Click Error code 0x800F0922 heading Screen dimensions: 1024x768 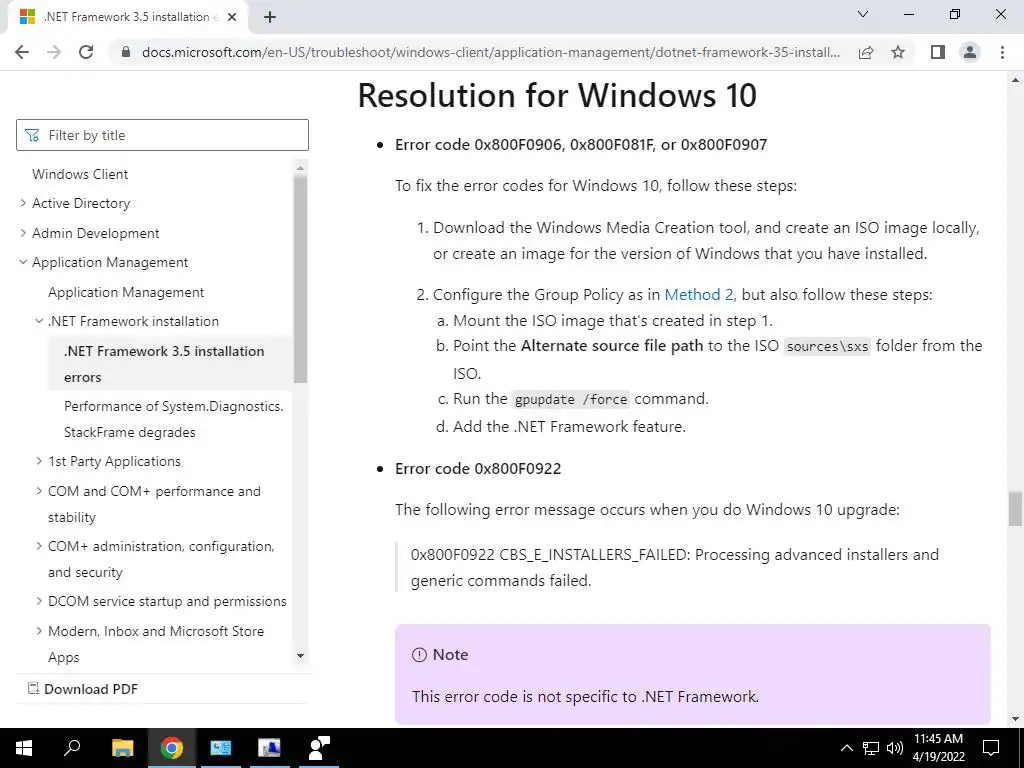pos(478,469)
